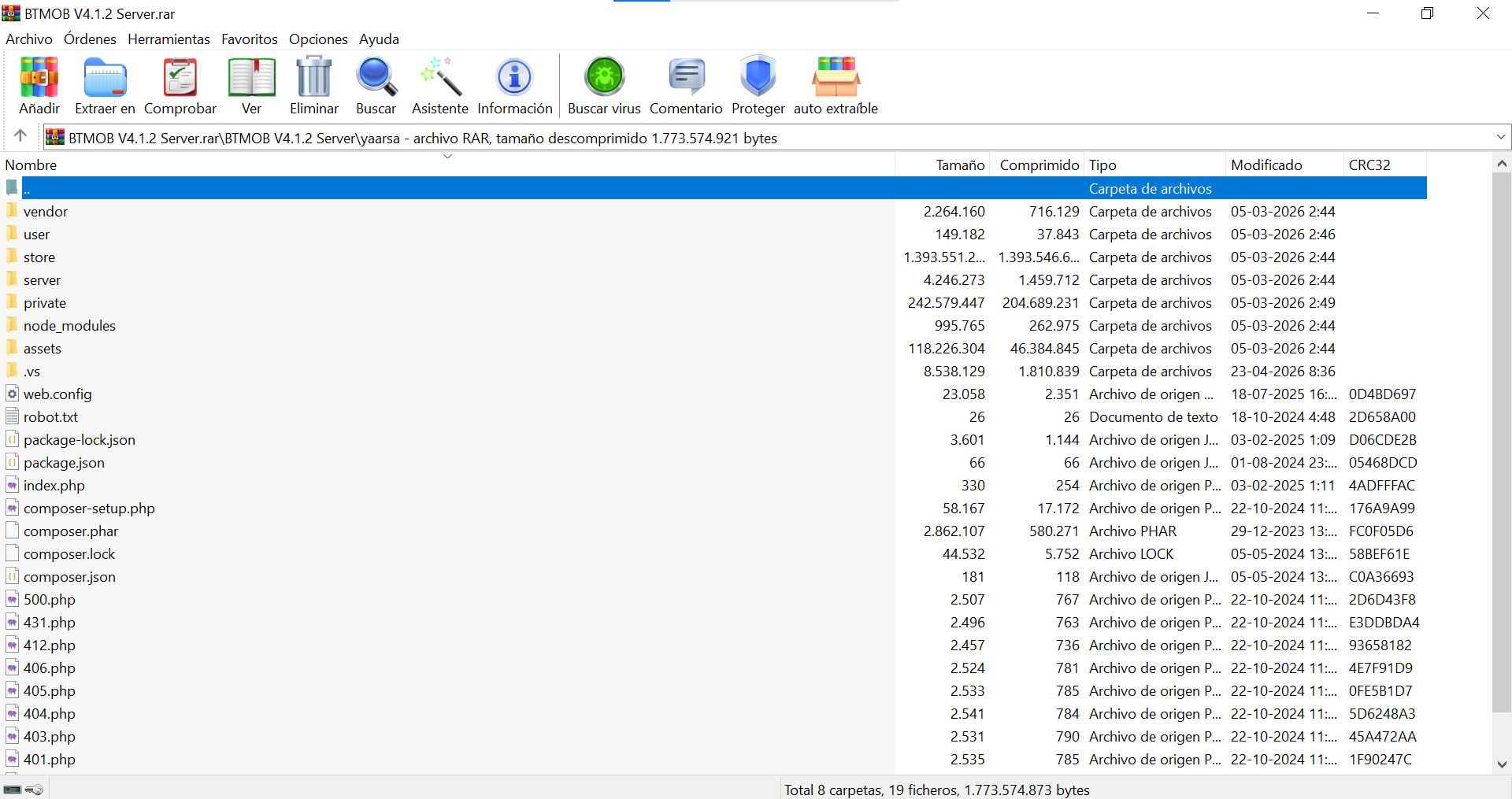Expand the address path dropdown arrow
The height and width of the screenshot is (799, 1512).
click(1501, 137)
